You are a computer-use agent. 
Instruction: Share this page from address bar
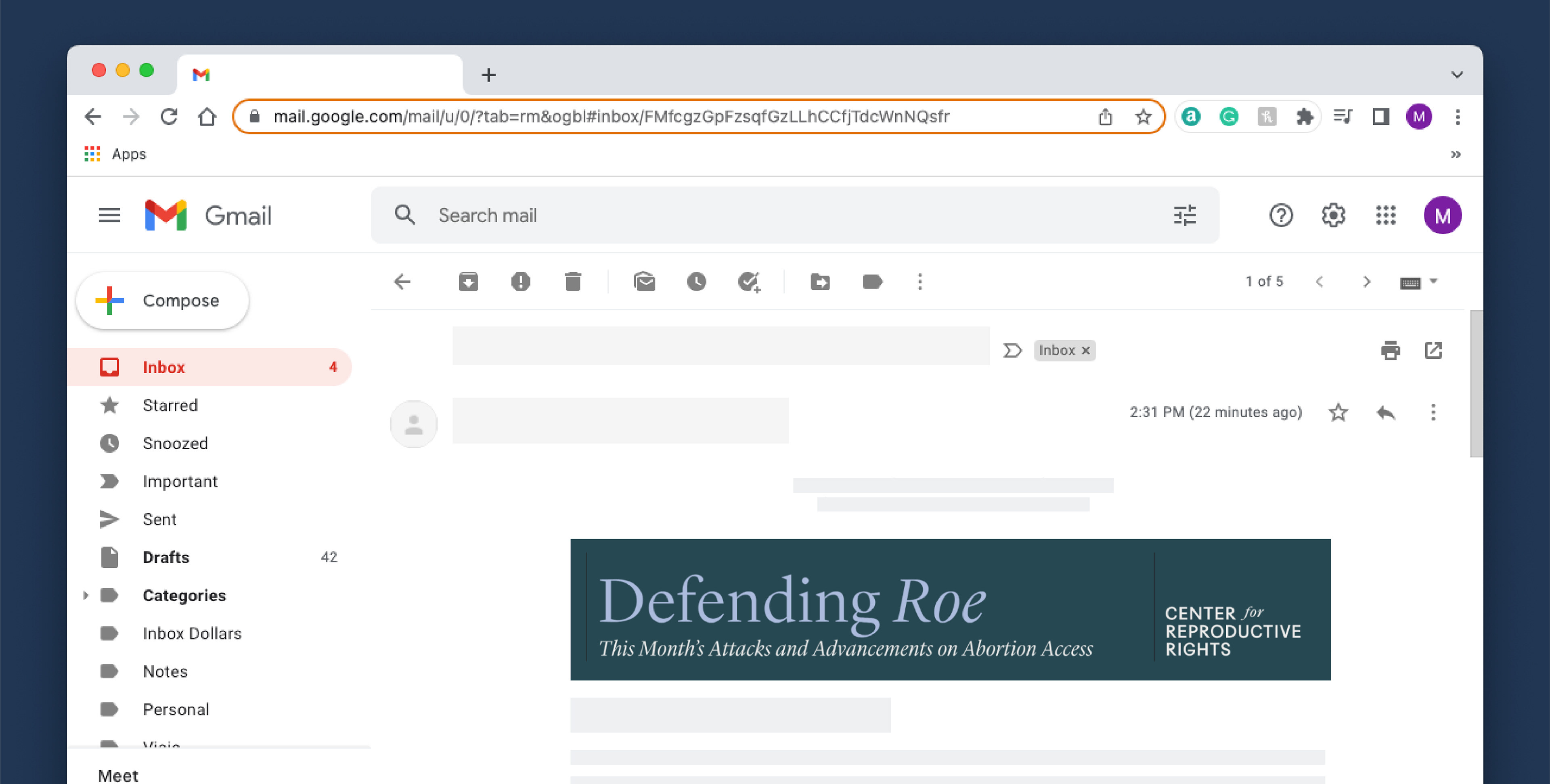click(x=1105, y=117)
